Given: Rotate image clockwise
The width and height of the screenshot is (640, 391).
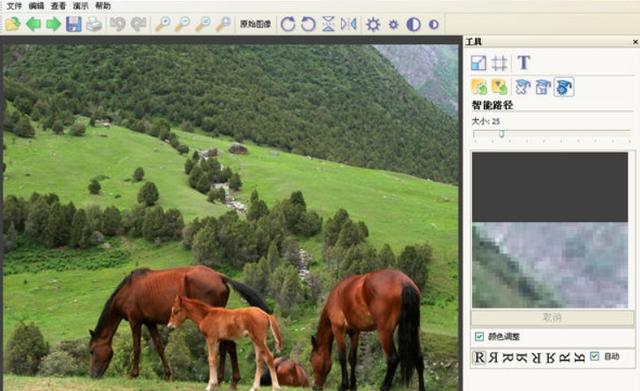Looking at the screenshot, I should pos(288,24).
